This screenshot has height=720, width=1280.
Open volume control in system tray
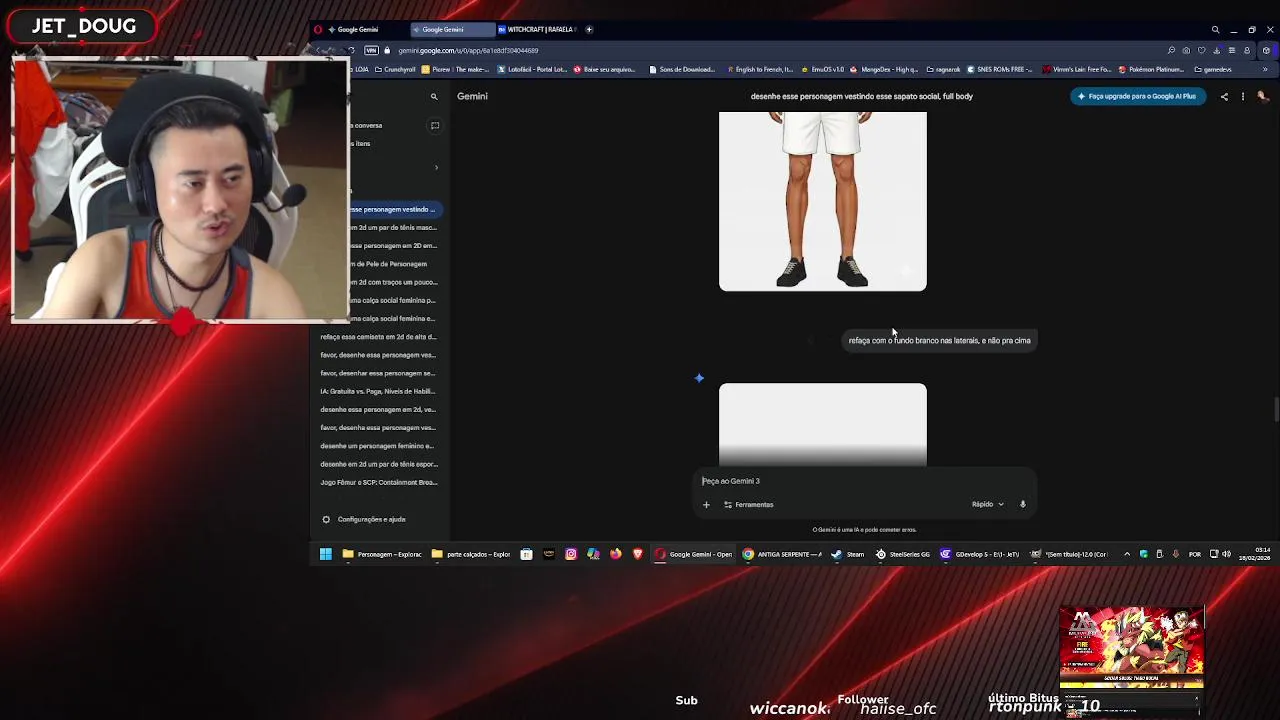click(1226, 554)
